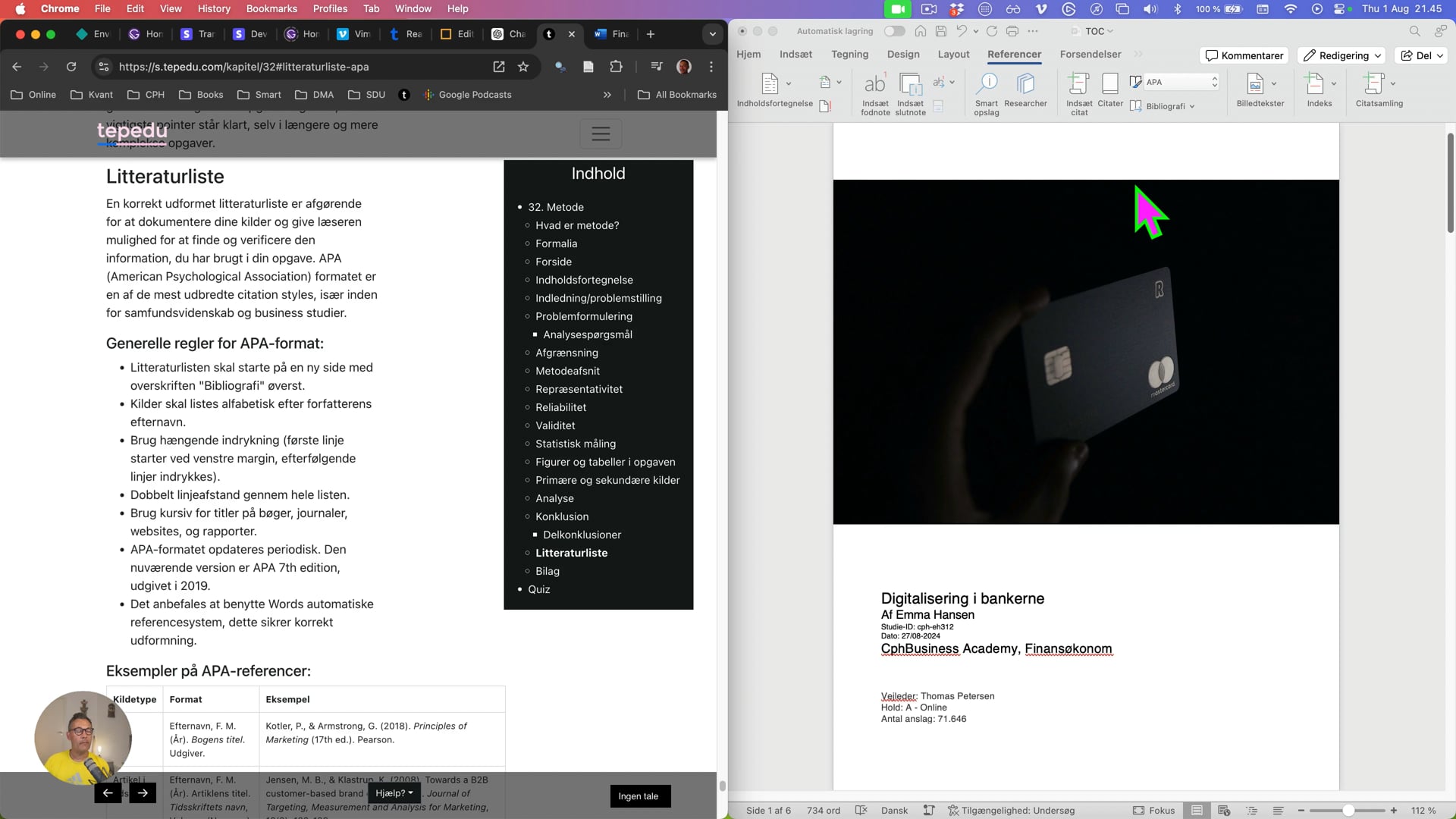Undo the last action in Word
1456x819 pixels.
tap(962, 31)
